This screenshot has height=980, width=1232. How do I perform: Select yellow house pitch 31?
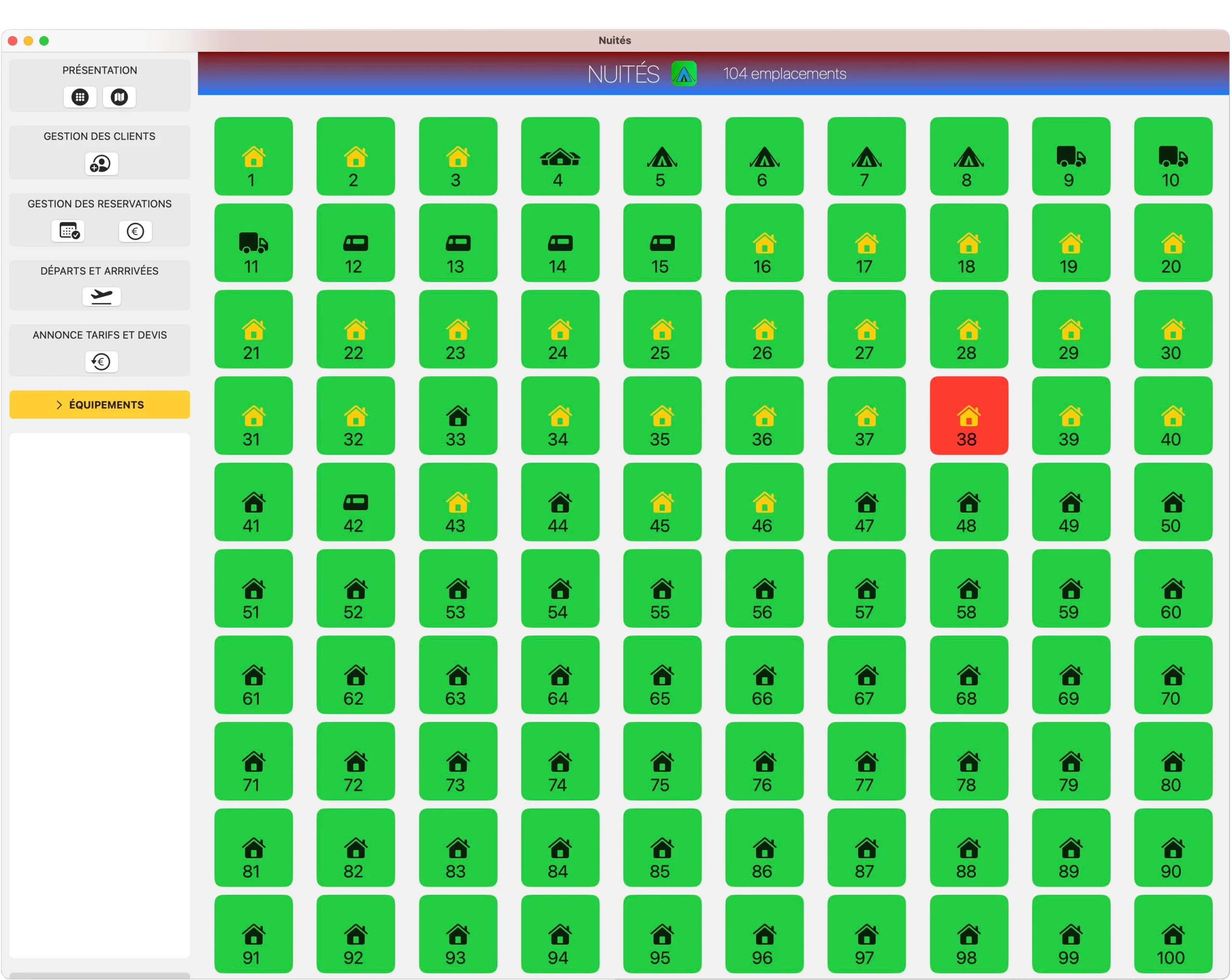point(254,416)
